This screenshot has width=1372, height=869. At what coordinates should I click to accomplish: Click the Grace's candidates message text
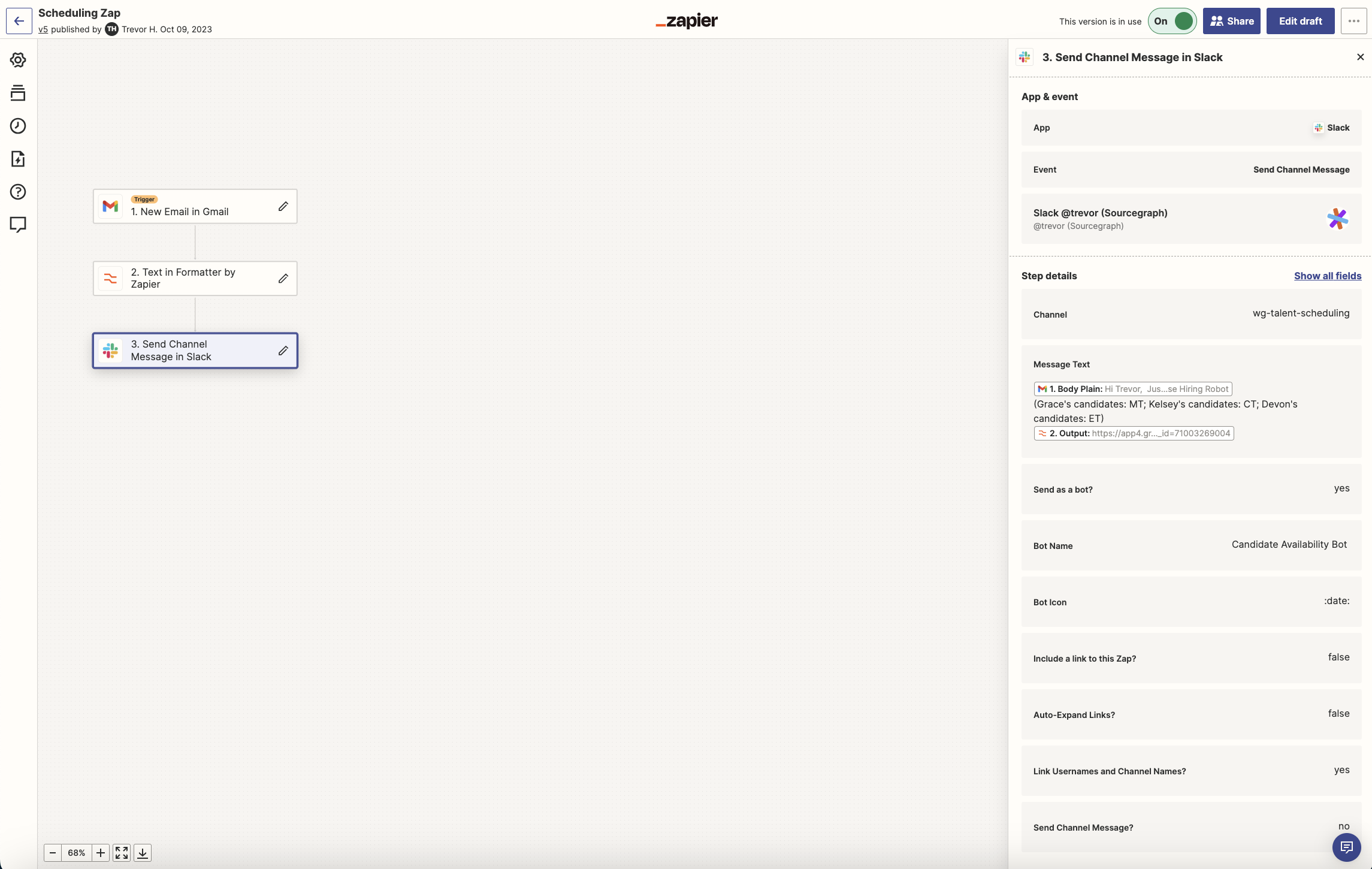(x=1165, y=412)
